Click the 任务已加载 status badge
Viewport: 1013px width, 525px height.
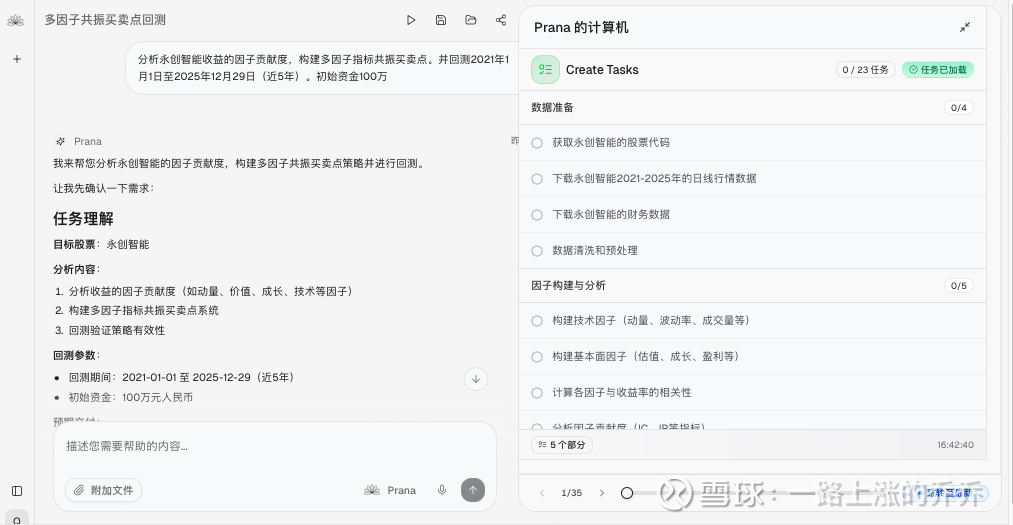(938, 70)
